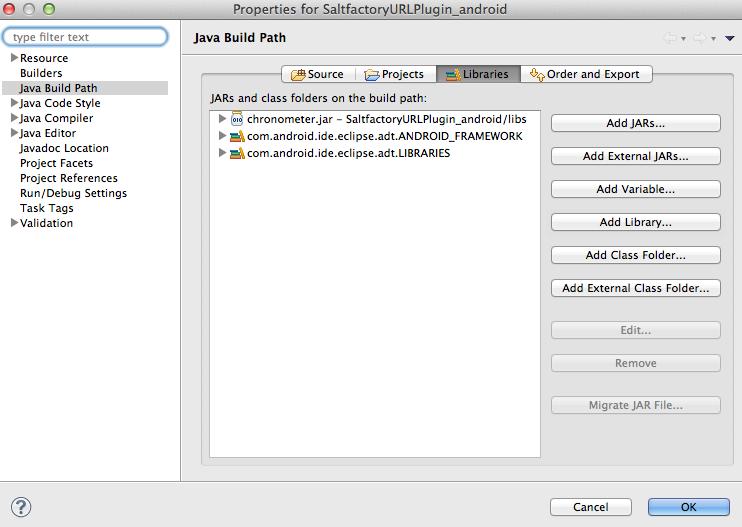
Task: Switch to the Order and Export tab
Action: [586, 74]
